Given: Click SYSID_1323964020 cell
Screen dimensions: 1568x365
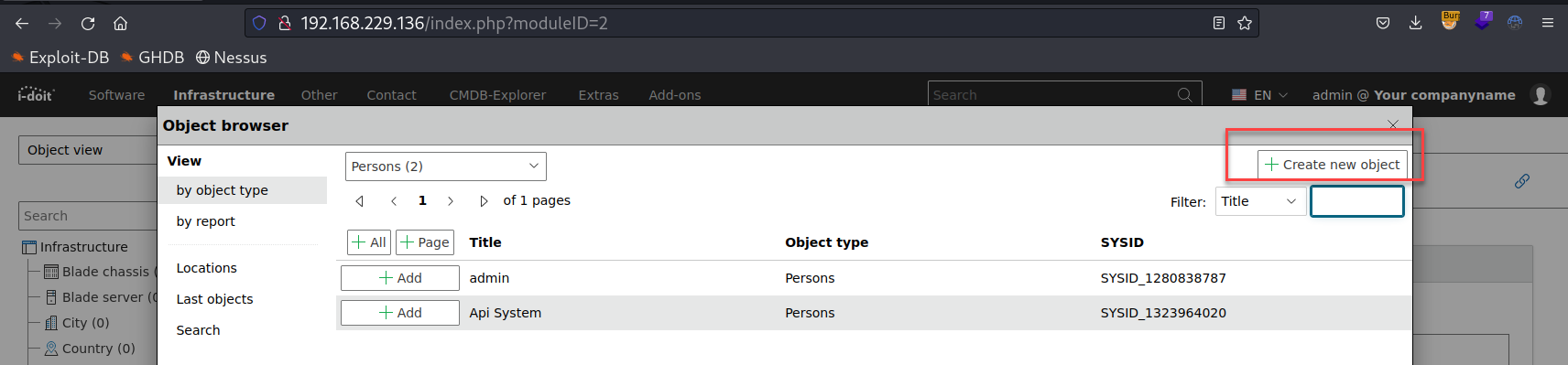Looking at the screenshot, I should tap(1163, 313).
